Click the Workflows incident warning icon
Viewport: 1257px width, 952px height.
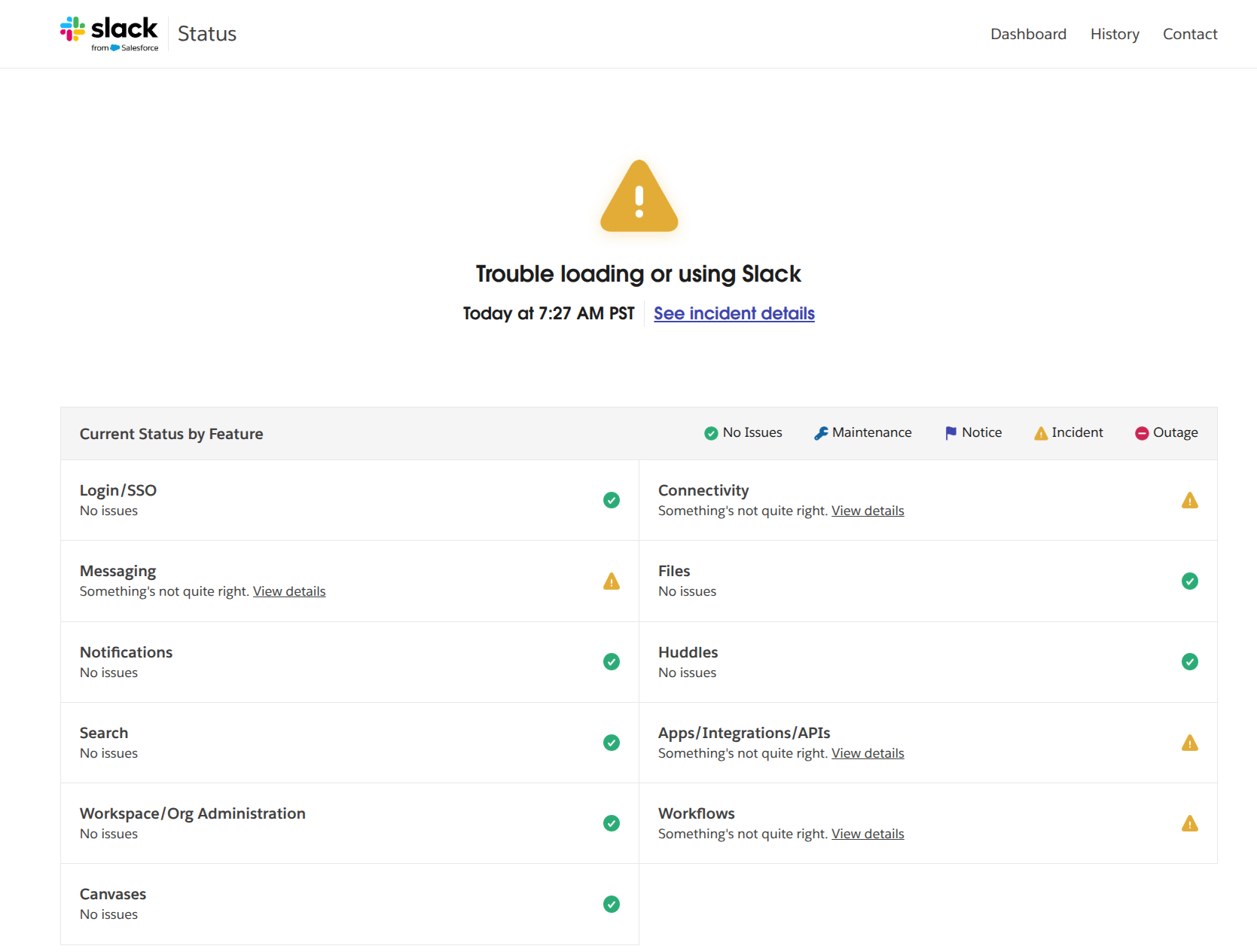click(x=1189, y=824)
